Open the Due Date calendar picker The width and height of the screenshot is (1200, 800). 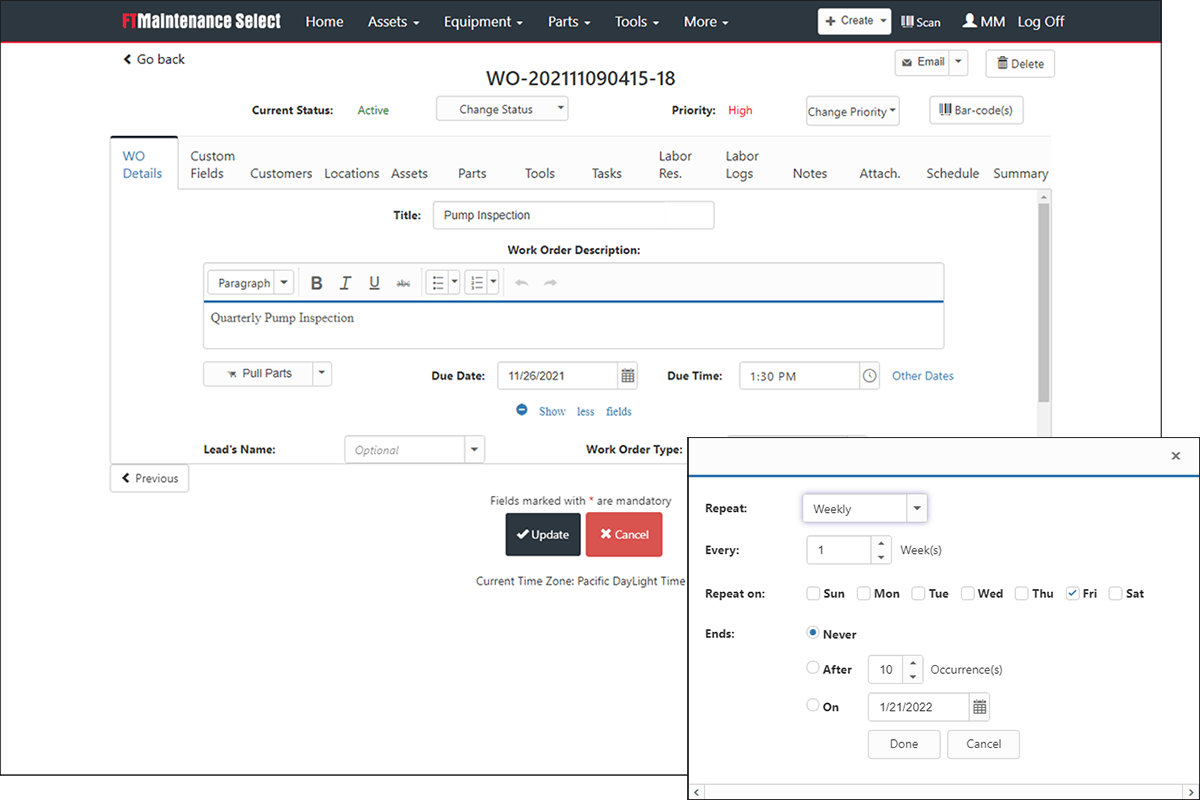tap(627, 376)
